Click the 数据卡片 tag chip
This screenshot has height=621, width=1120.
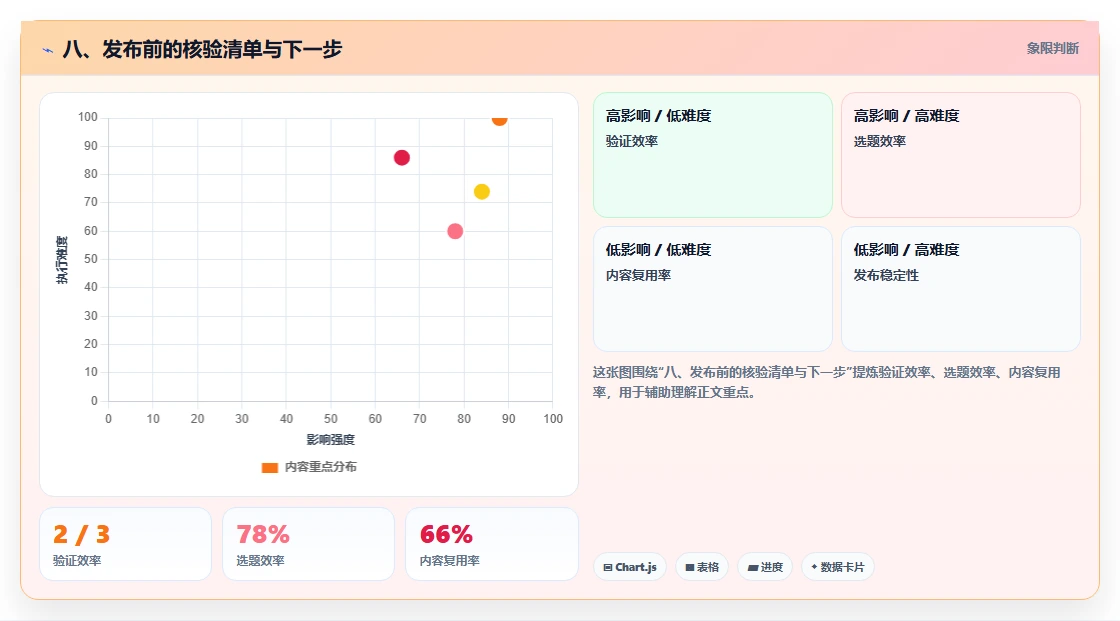tap(838, 567)
